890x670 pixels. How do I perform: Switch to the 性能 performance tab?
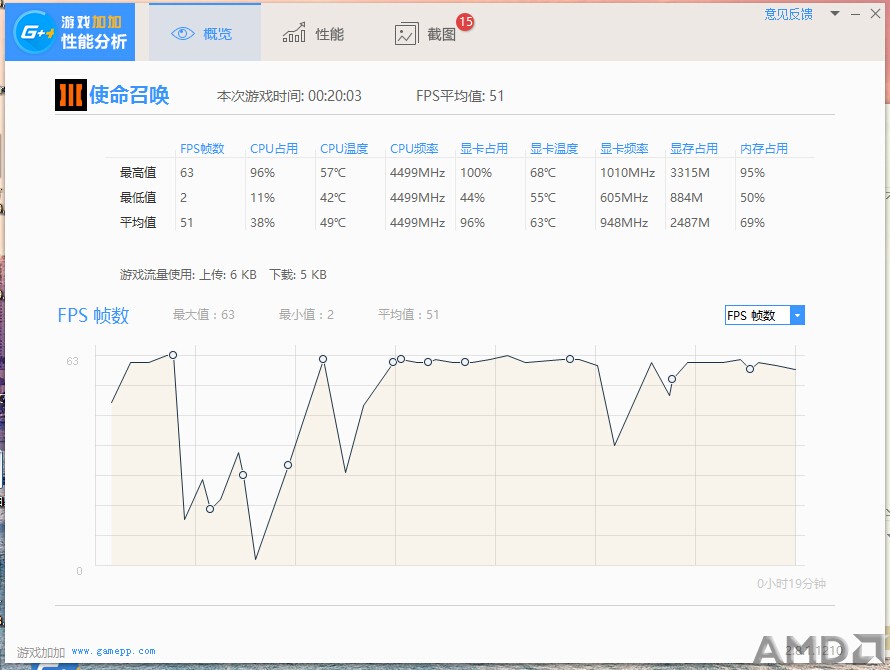[313, 34]
